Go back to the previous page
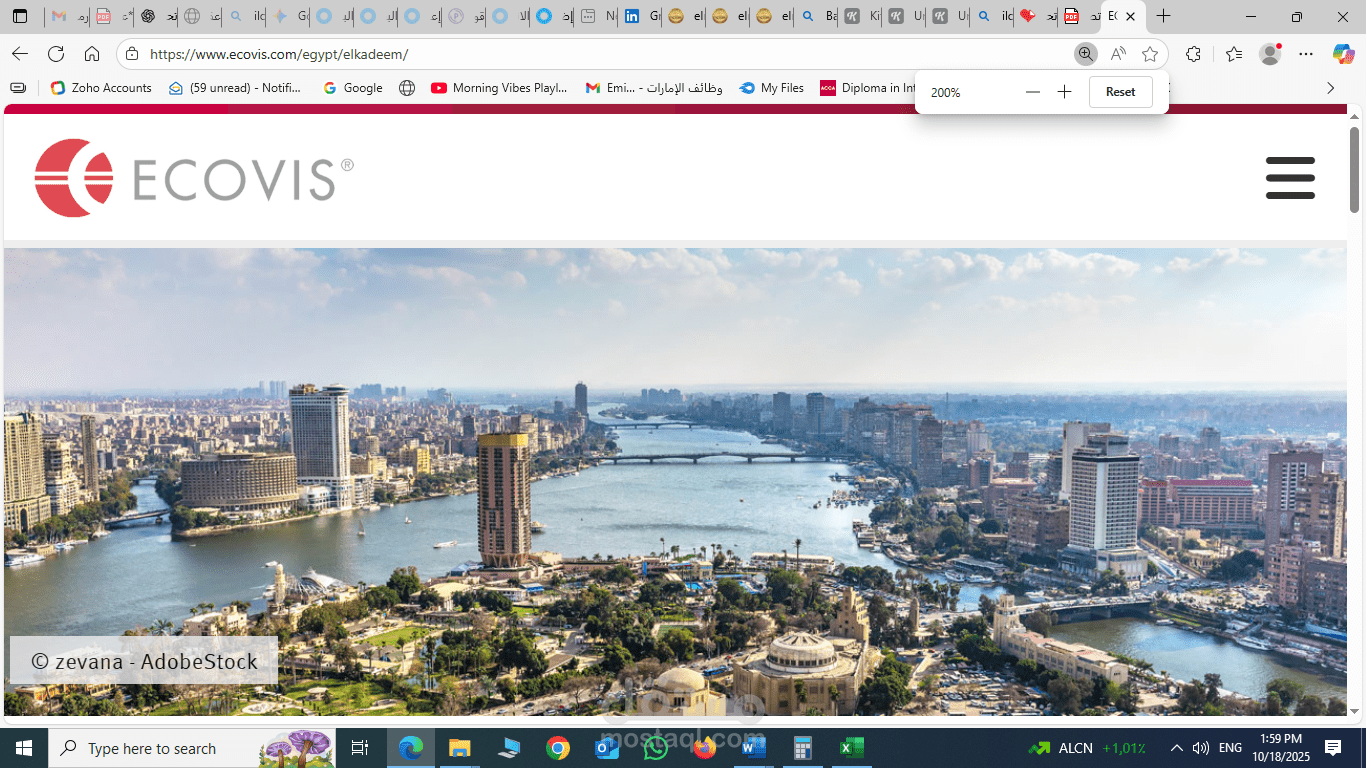 [x=20, y=54]
